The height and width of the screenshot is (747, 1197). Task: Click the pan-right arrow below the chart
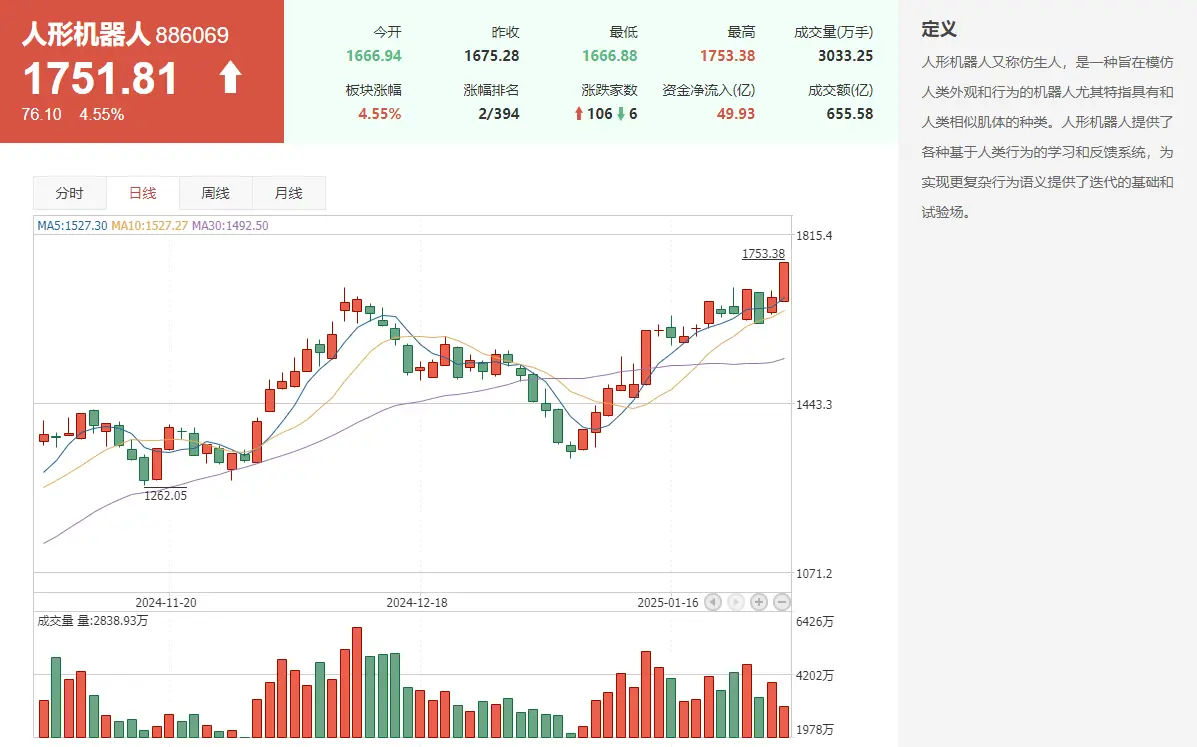(x=736, y=602)
